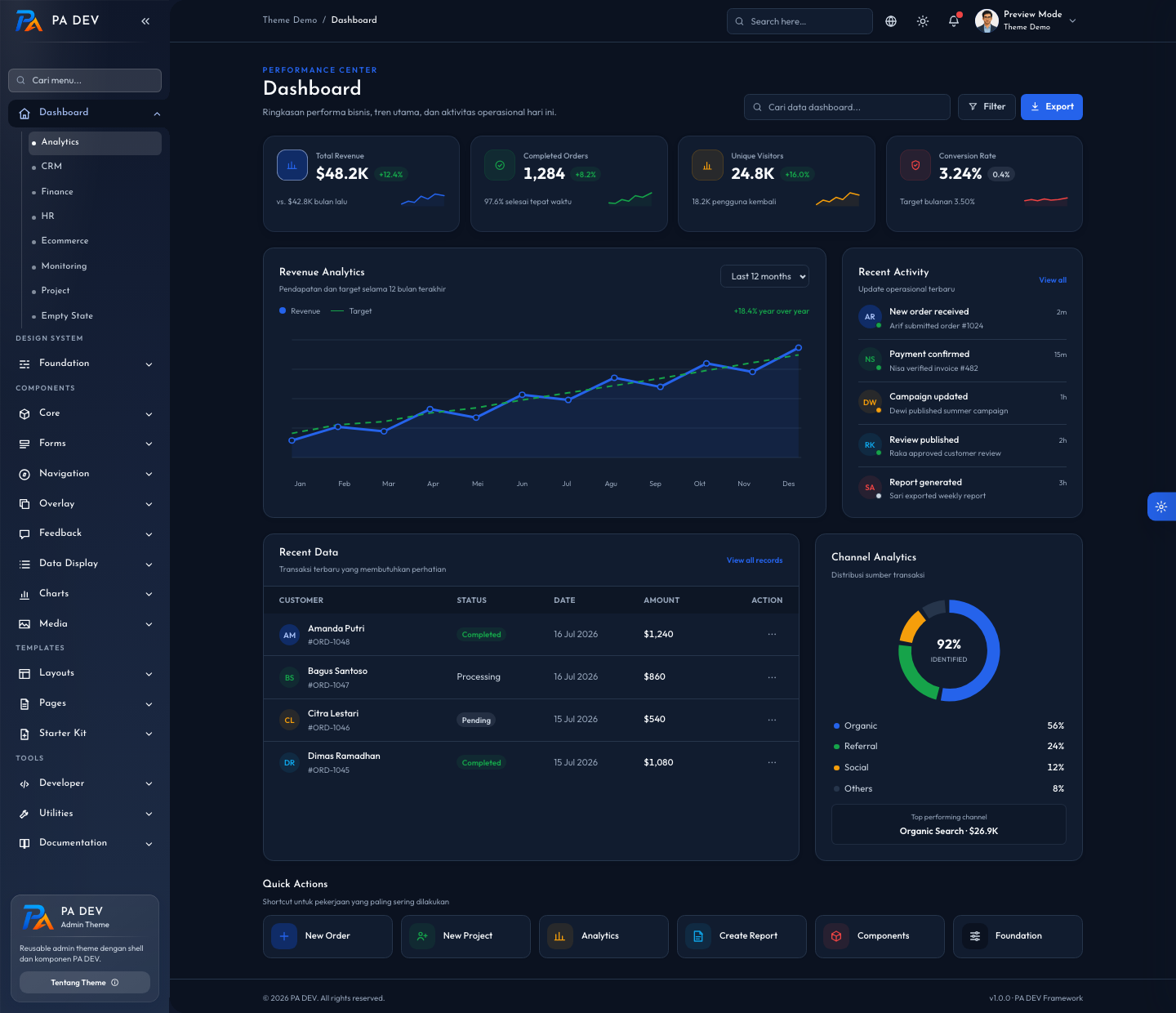The width and height of the screenshot is (1176, 1013).
Task: Click the green Referral legend dot
Action: [x=836, y=747]
